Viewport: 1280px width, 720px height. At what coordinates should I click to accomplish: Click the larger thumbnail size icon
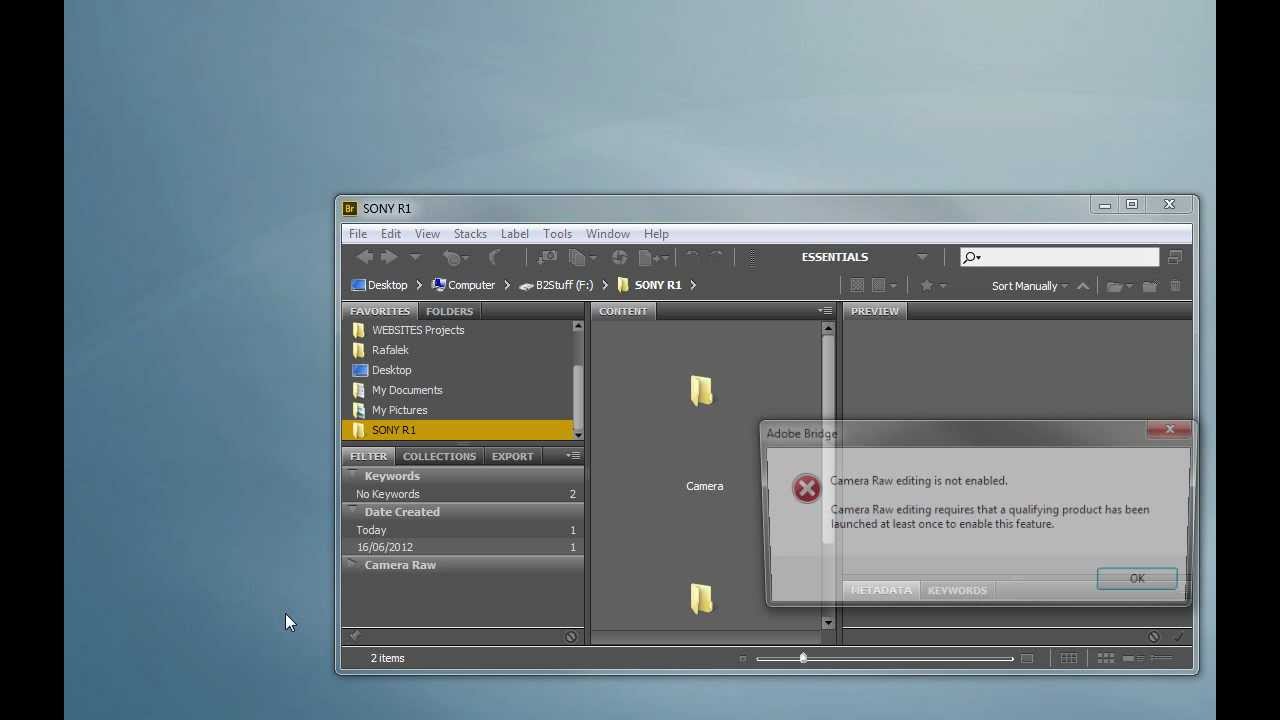click(1026, 658)
